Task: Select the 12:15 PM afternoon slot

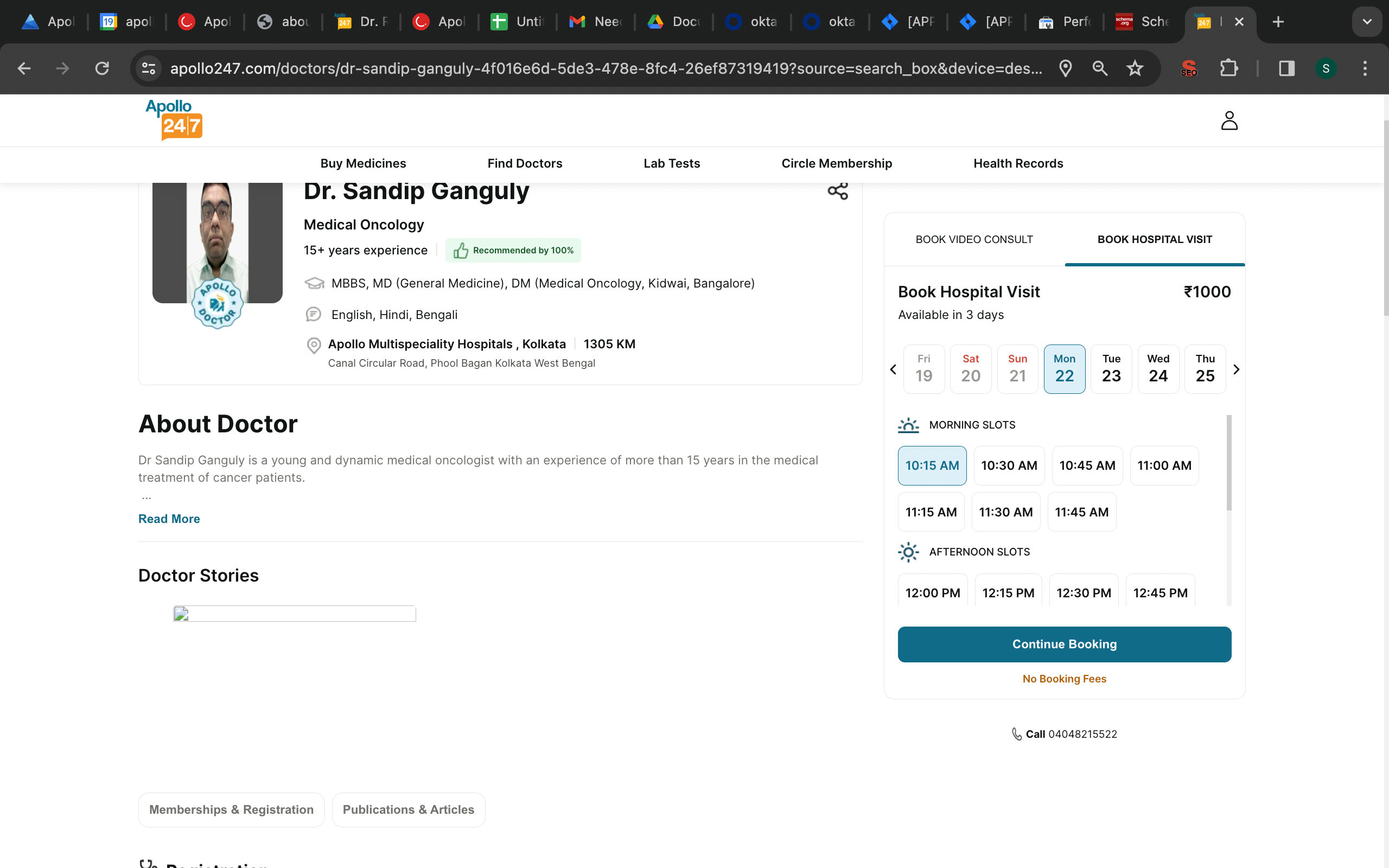Action: pyautogui.click(x=1008, y=592)
